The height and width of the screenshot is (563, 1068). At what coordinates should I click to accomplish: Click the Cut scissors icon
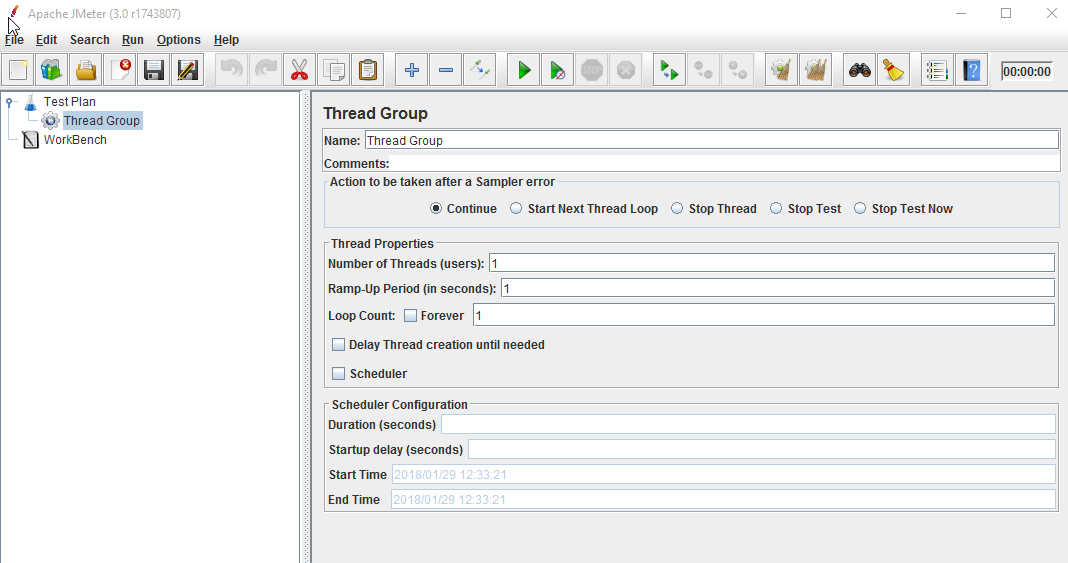(300, 70)
